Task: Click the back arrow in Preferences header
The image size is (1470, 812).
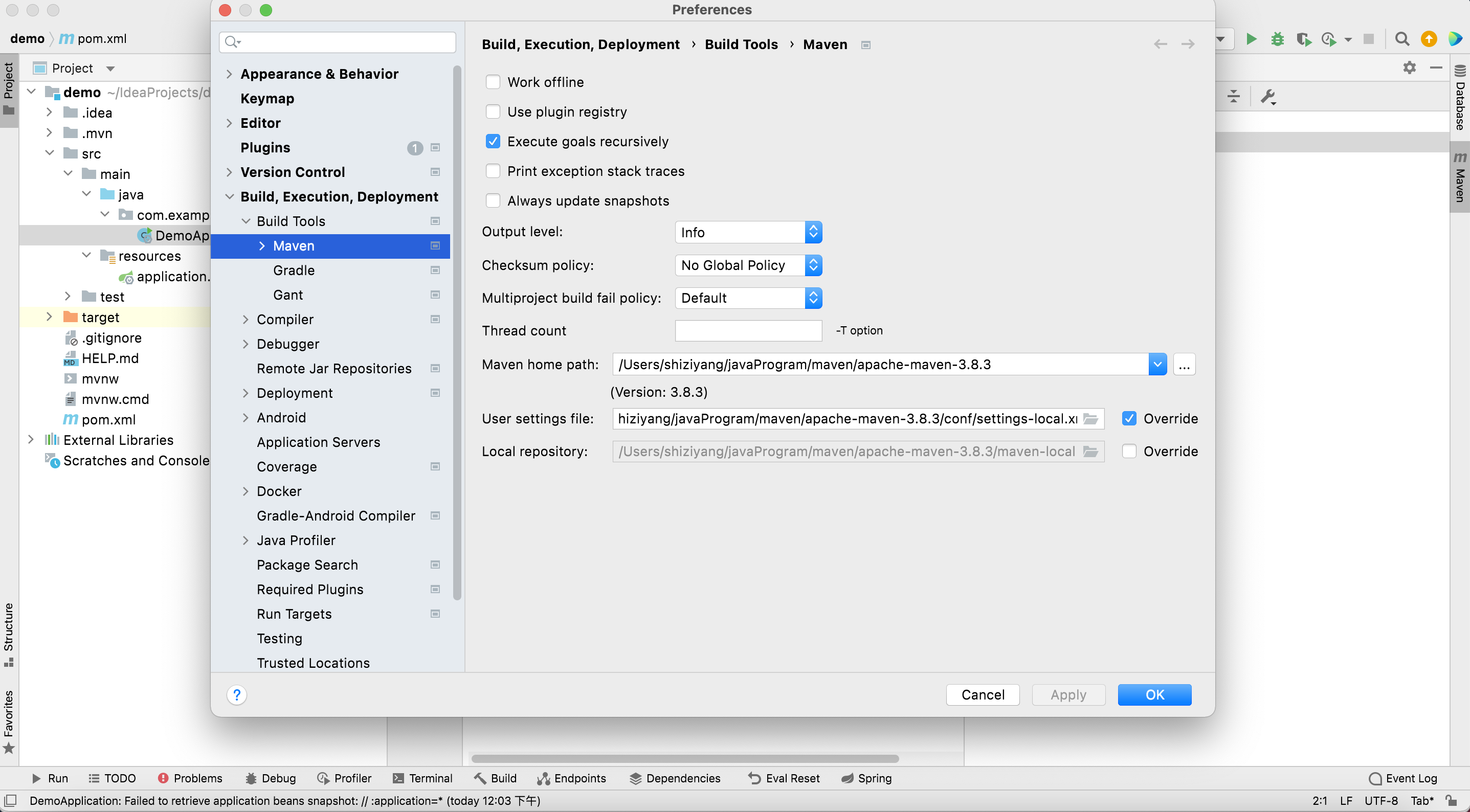Action: [x=1160, y=44]
